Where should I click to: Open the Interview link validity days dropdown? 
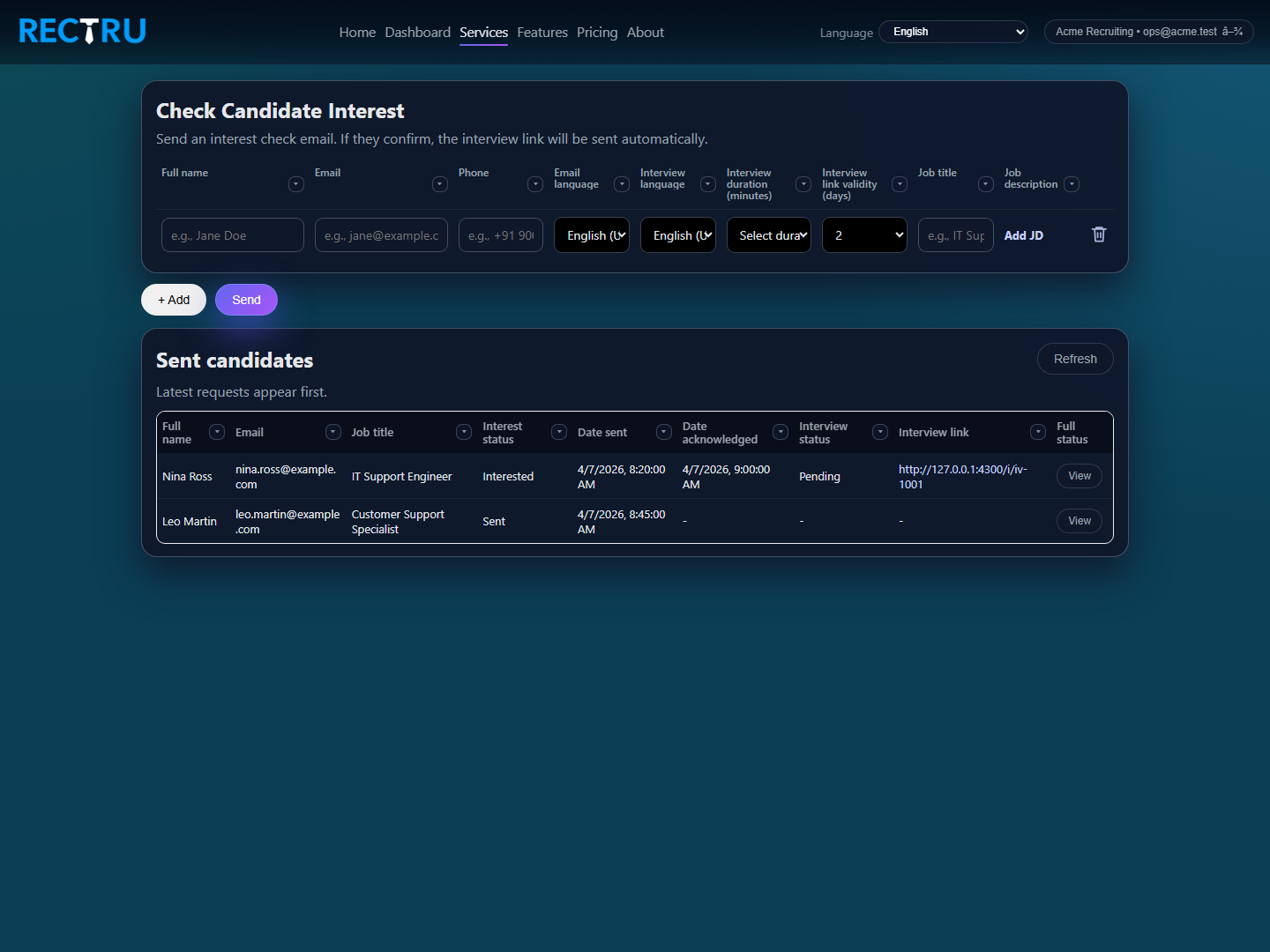(864, 234)
